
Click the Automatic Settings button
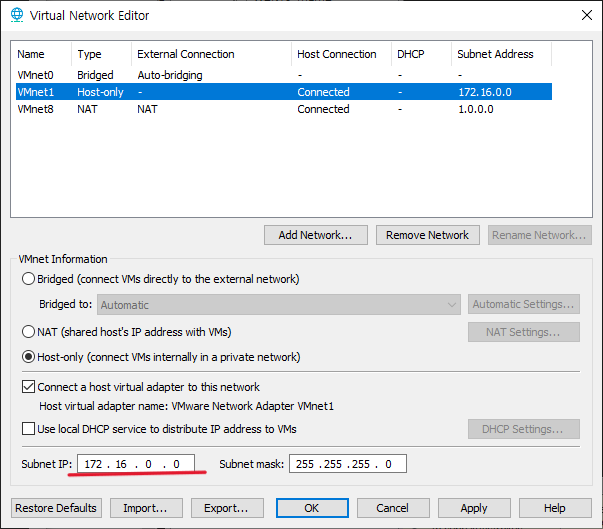pos(524,304)
